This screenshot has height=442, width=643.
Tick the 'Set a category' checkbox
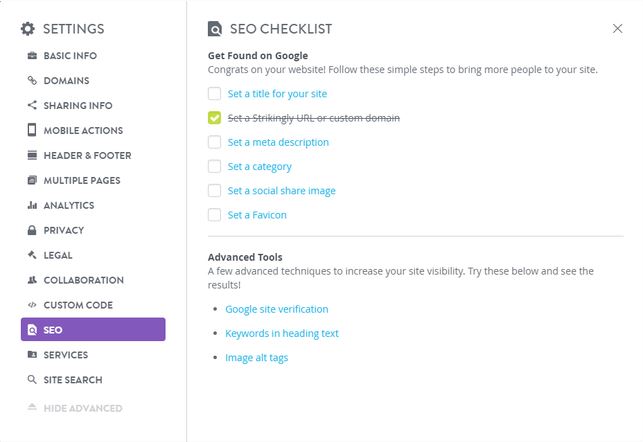pos(214,166)
